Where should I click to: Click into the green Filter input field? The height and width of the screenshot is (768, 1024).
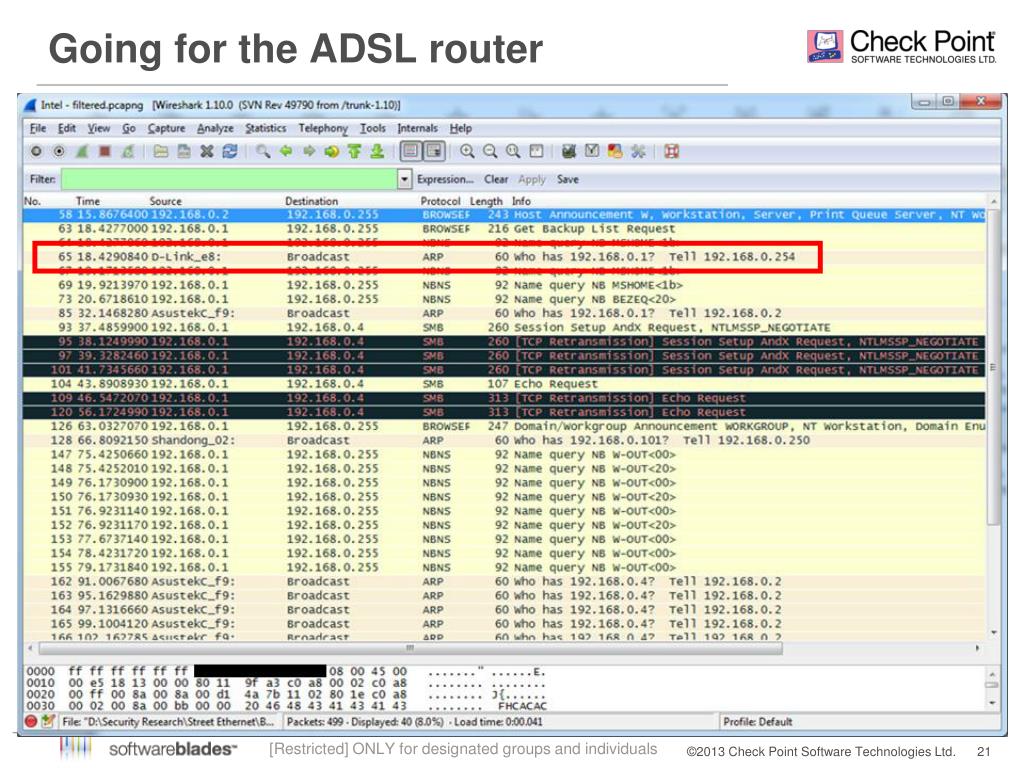pyautogui.click(x=229, y=179)
